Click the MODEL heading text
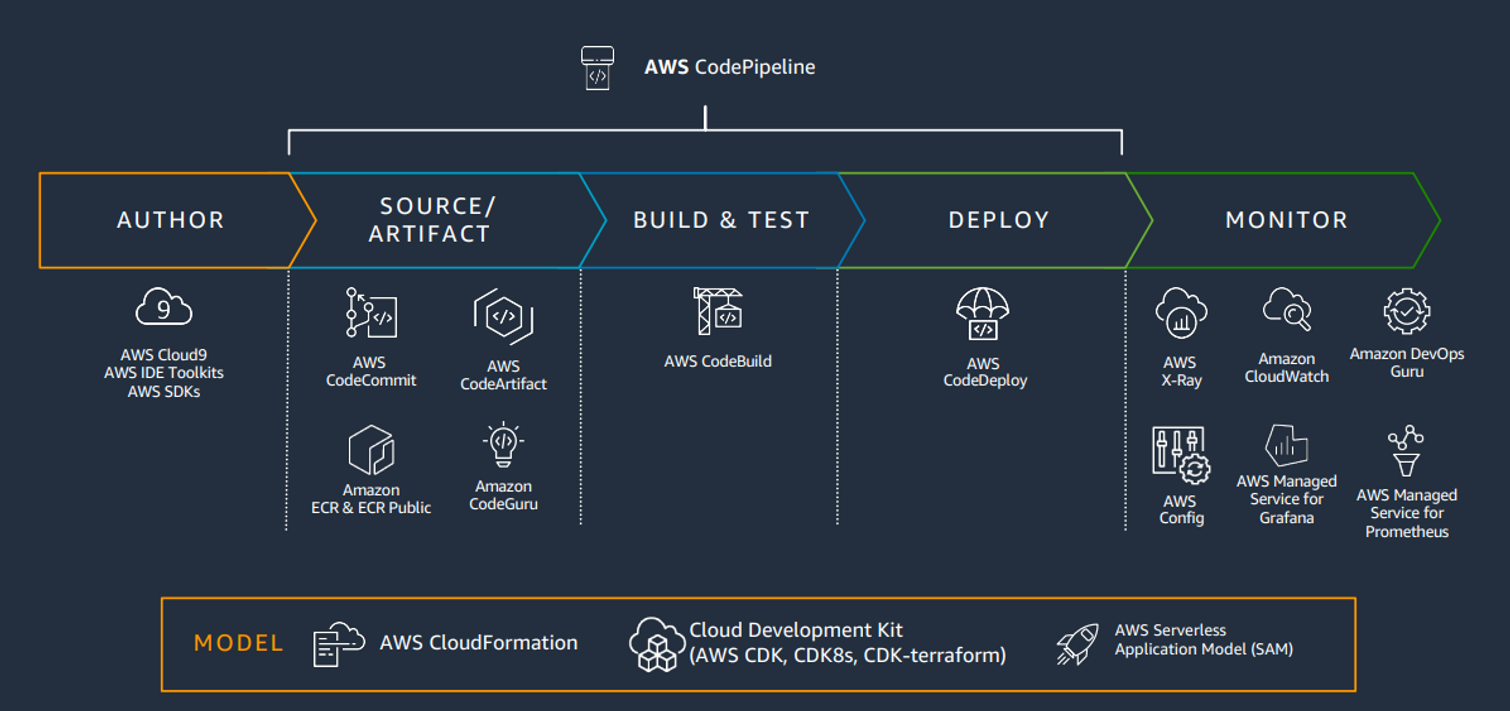This screenshot has width=1510, height=711. click(x=239, y=643)
